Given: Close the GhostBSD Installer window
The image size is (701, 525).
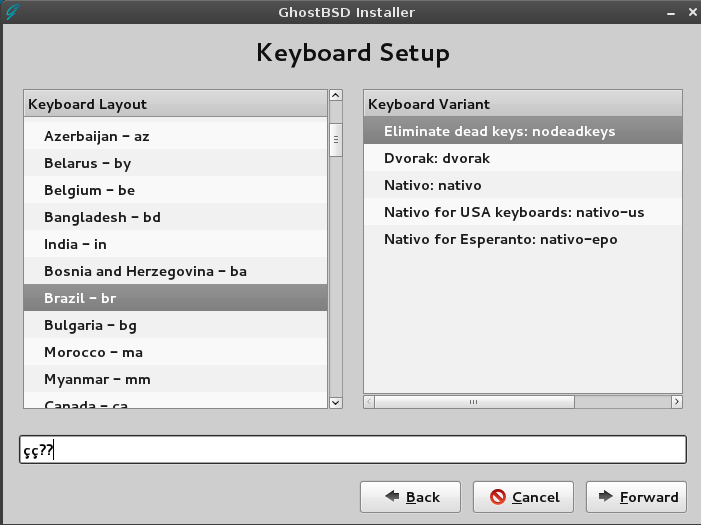Looking at the screenshot, I should pyautogui.click(x=693, y=12).
